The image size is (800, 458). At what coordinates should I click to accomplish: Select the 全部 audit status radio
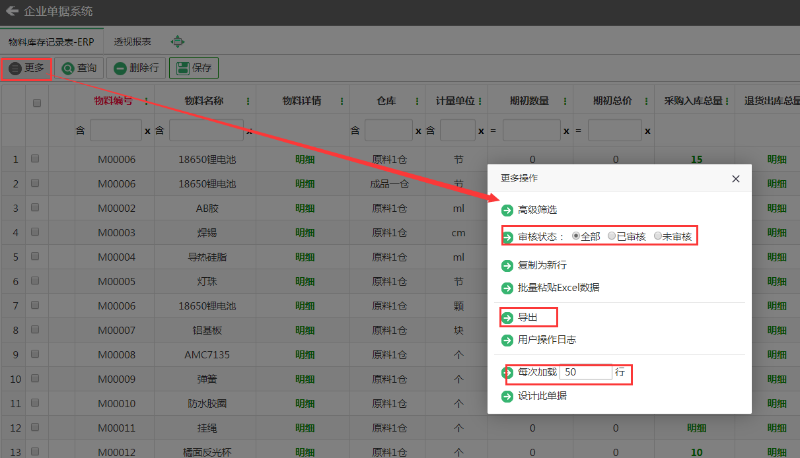pos(576,236)
